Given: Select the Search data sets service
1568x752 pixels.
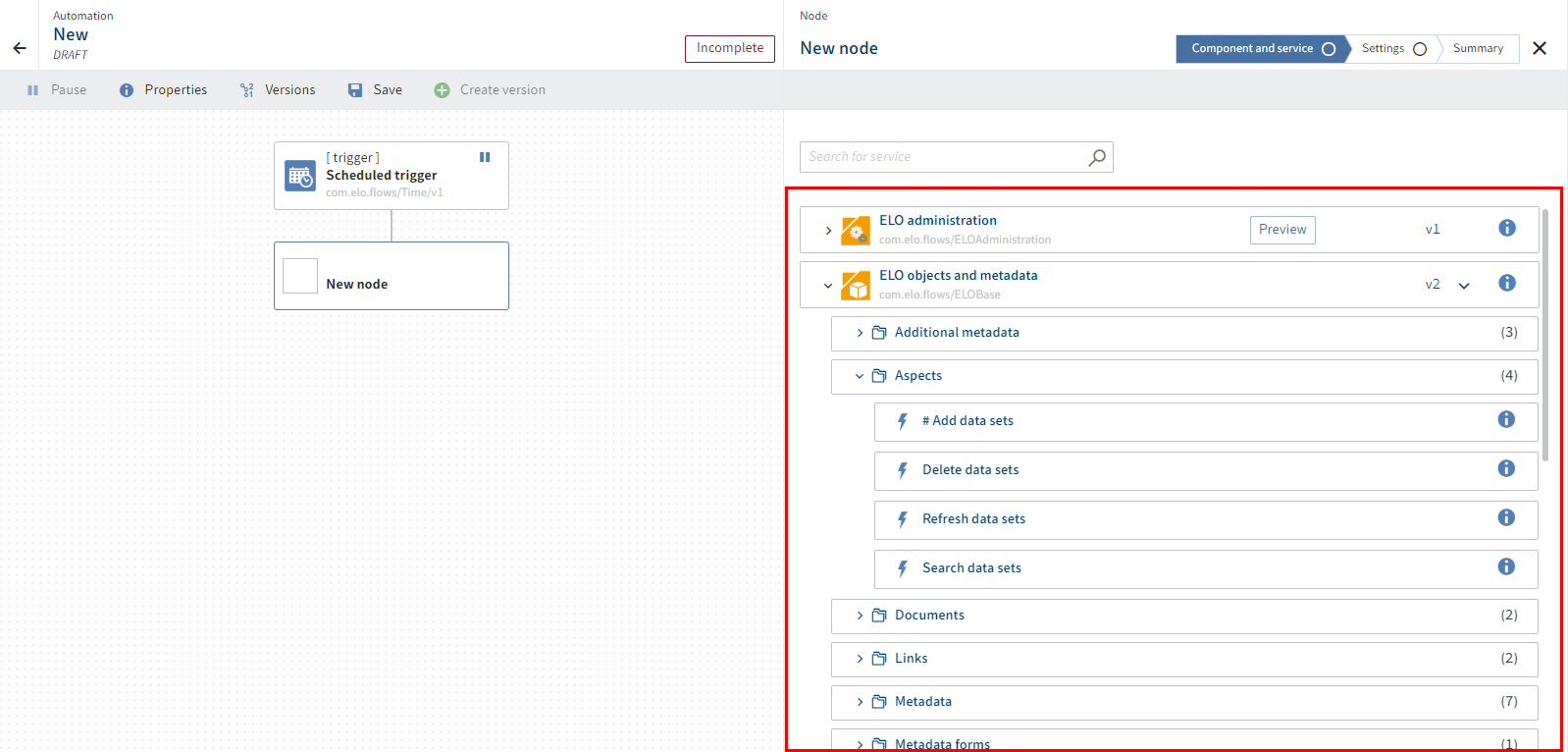Looking at the screenshot, I should click(1206, 569).
